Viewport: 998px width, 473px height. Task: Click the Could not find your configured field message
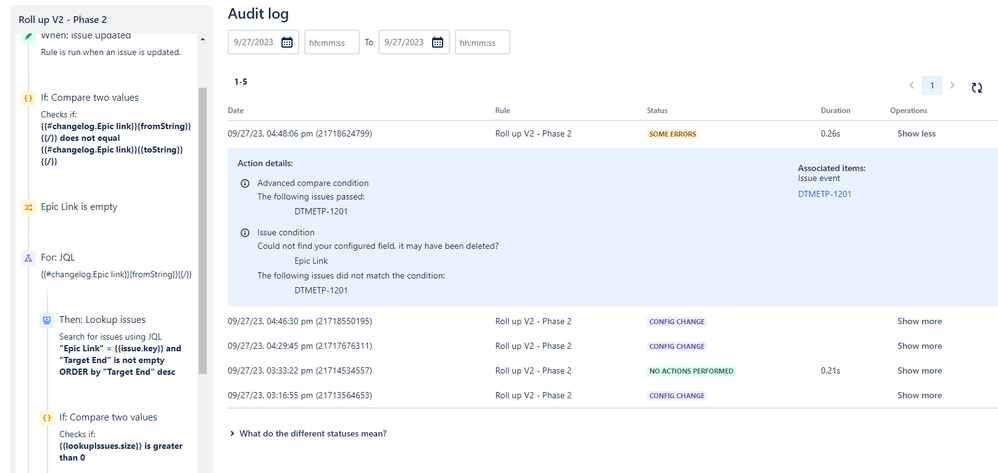coord(378,246)
